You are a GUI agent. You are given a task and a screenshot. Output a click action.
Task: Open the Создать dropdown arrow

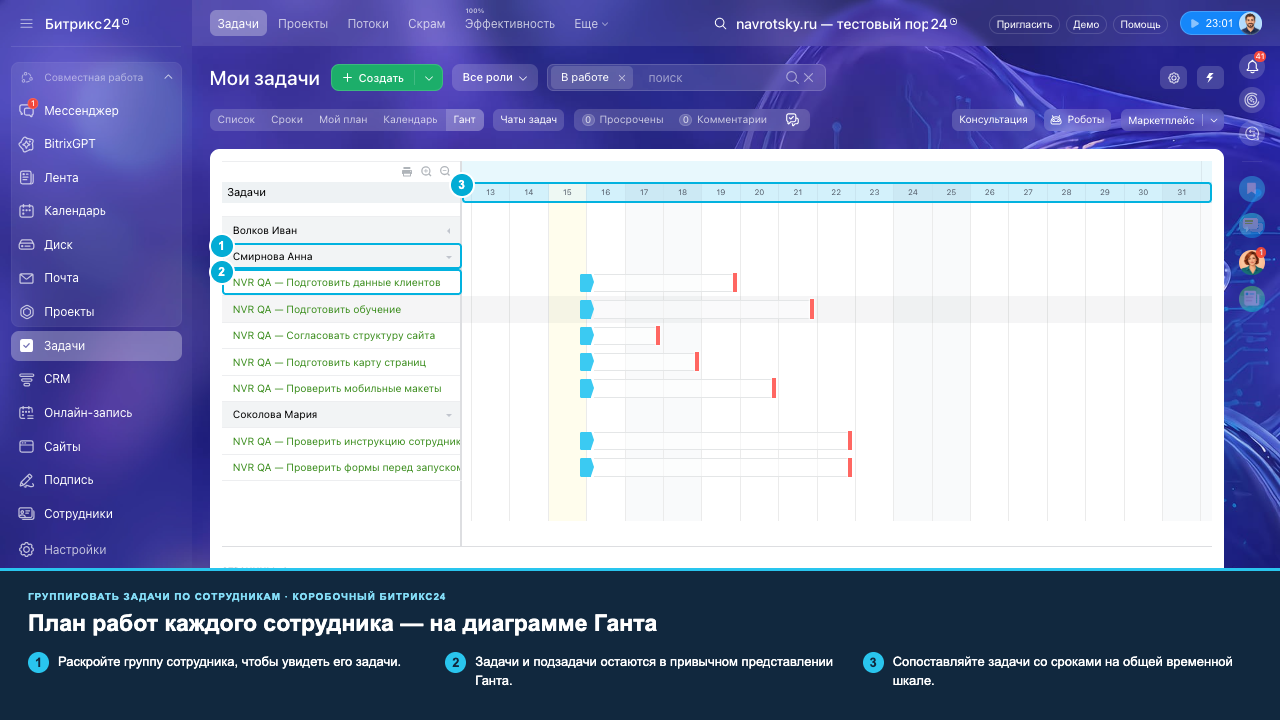click(429, 78)
